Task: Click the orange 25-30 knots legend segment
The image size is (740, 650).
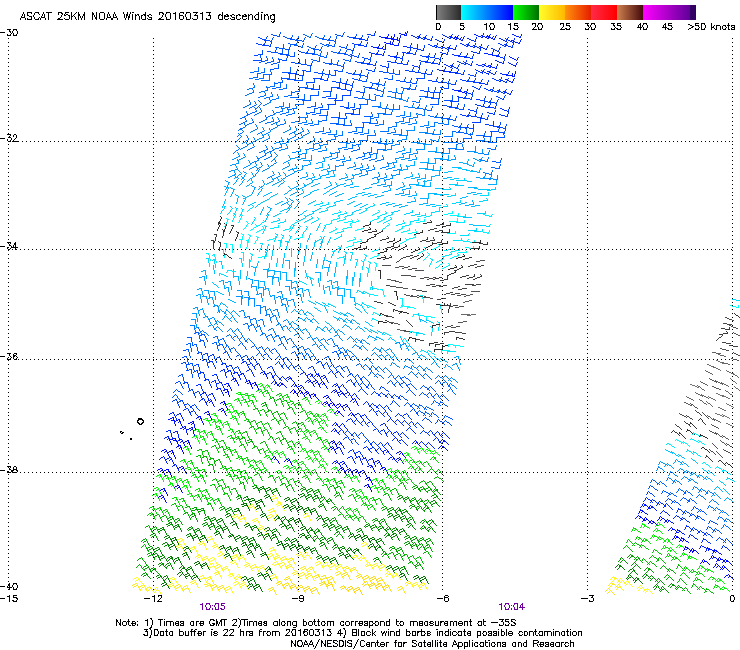Action: click(578, 12)
